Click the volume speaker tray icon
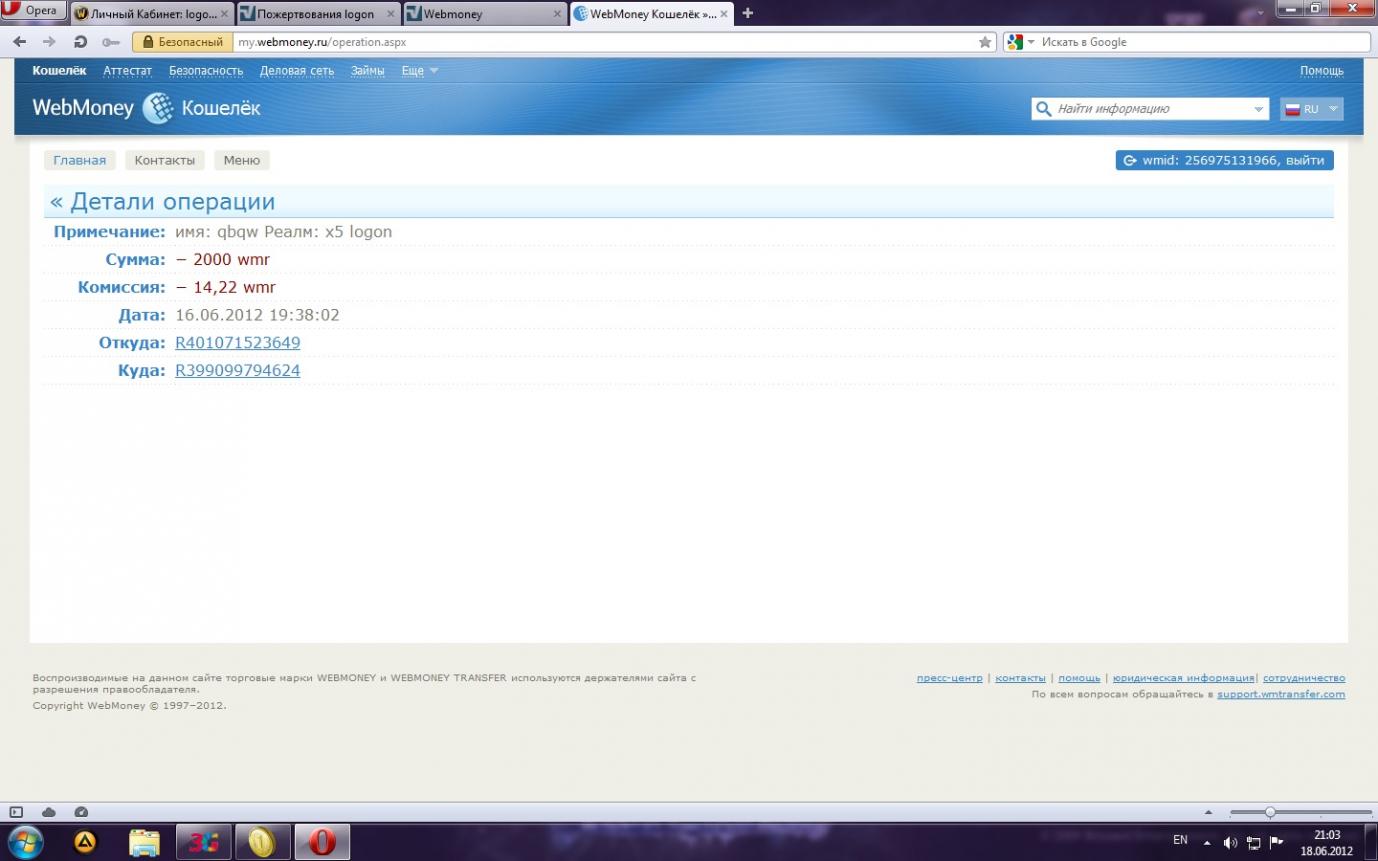The image size is (1378, 861). coord(1230,842)
